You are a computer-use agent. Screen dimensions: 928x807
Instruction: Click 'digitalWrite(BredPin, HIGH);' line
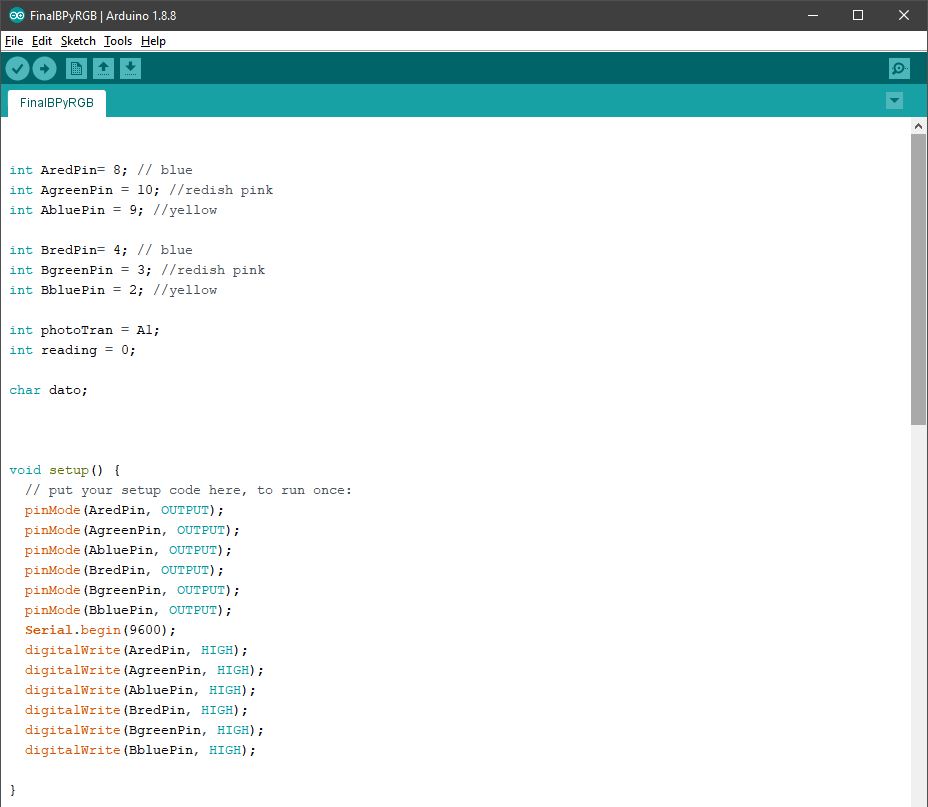(x=136, y=711)
